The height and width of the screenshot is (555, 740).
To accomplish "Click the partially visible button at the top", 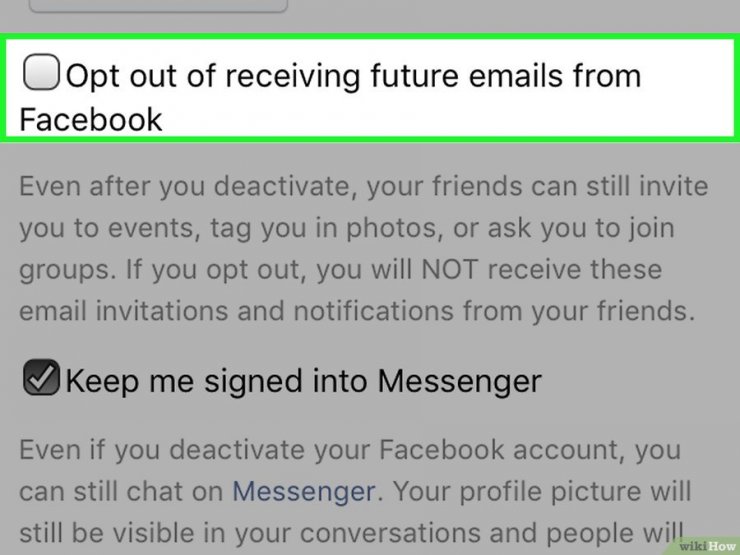I will (158, 6).
